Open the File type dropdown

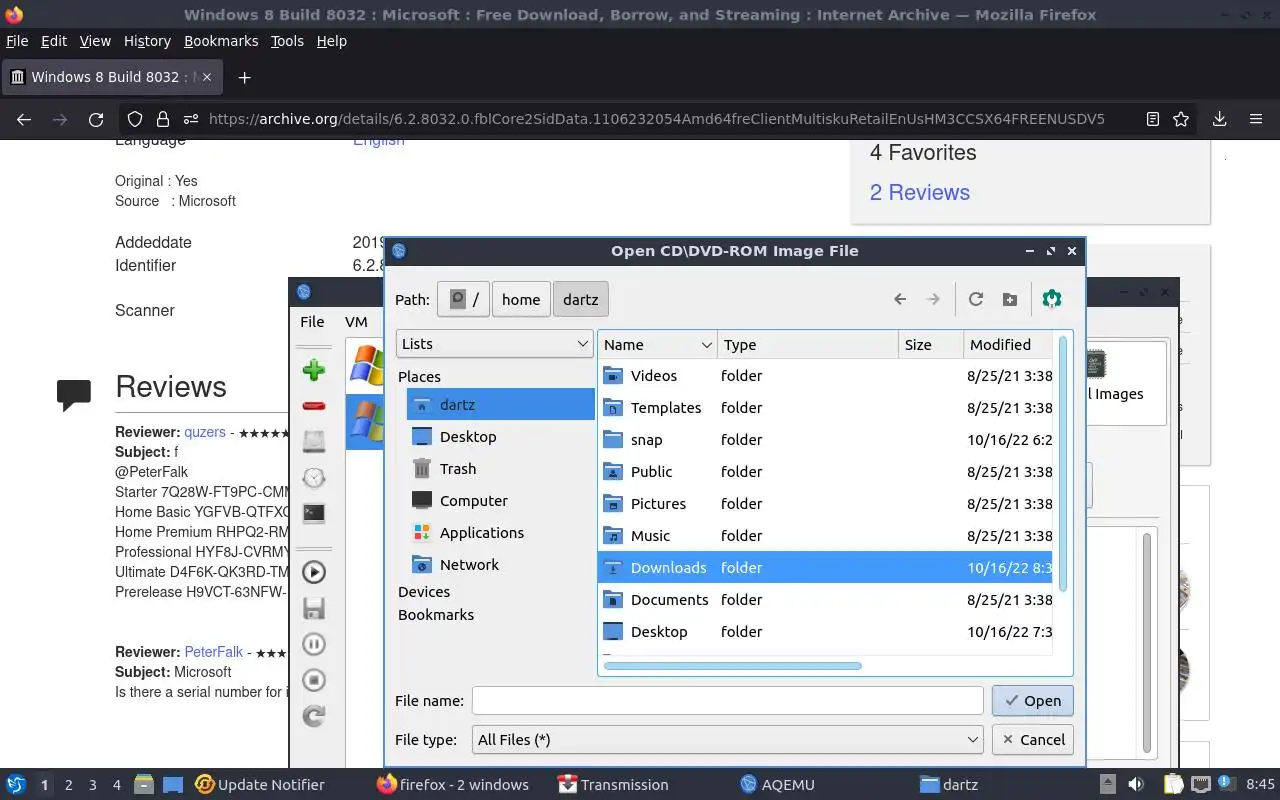[x=728, y=739]
